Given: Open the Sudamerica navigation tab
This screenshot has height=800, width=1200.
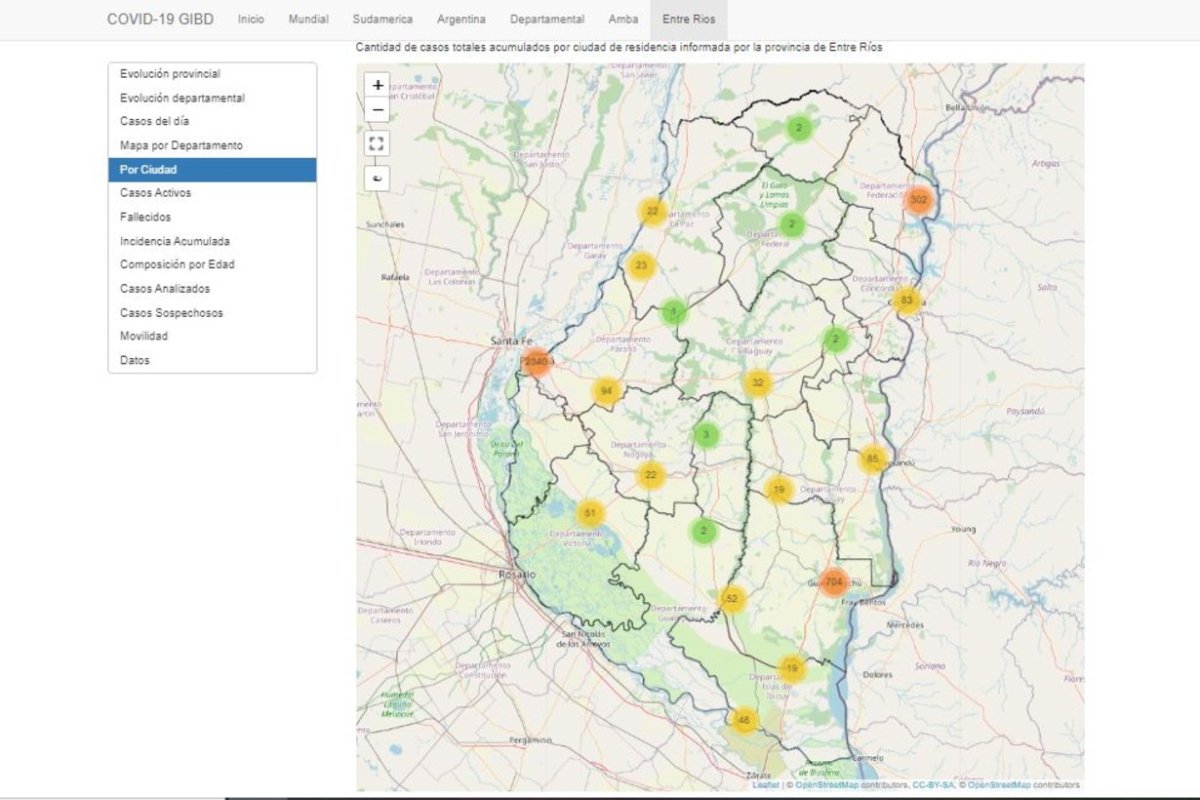Looking at the screenshot, I should 383,19.
